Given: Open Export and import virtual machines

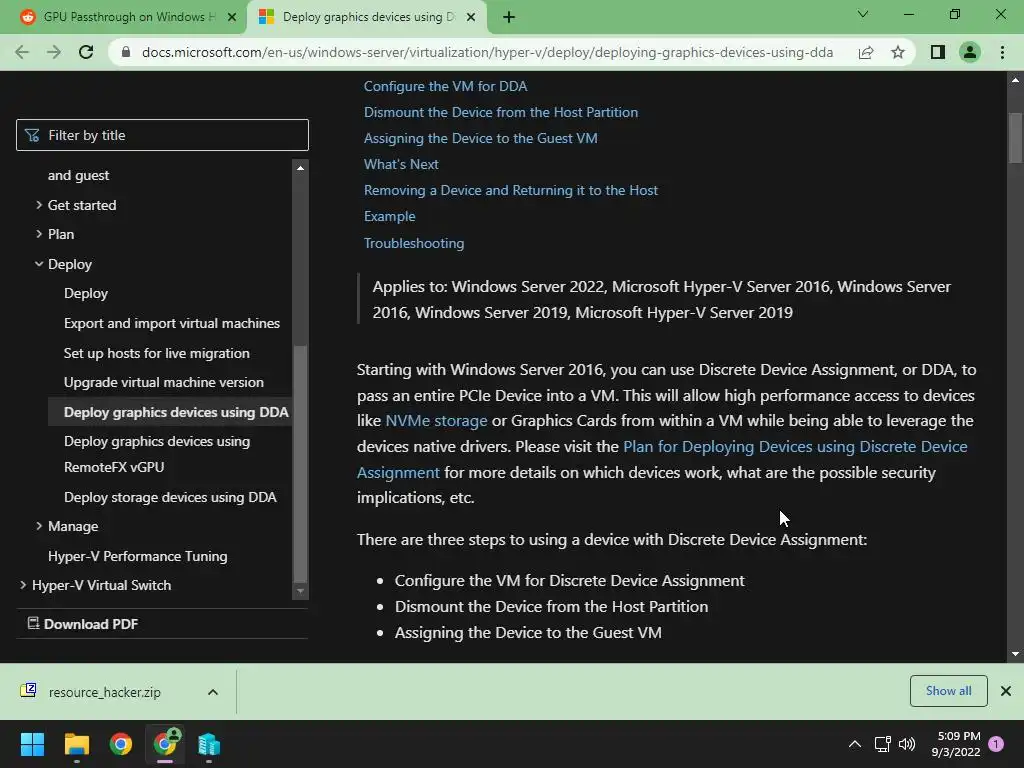Looking at the screenshot, I should 172,323.
